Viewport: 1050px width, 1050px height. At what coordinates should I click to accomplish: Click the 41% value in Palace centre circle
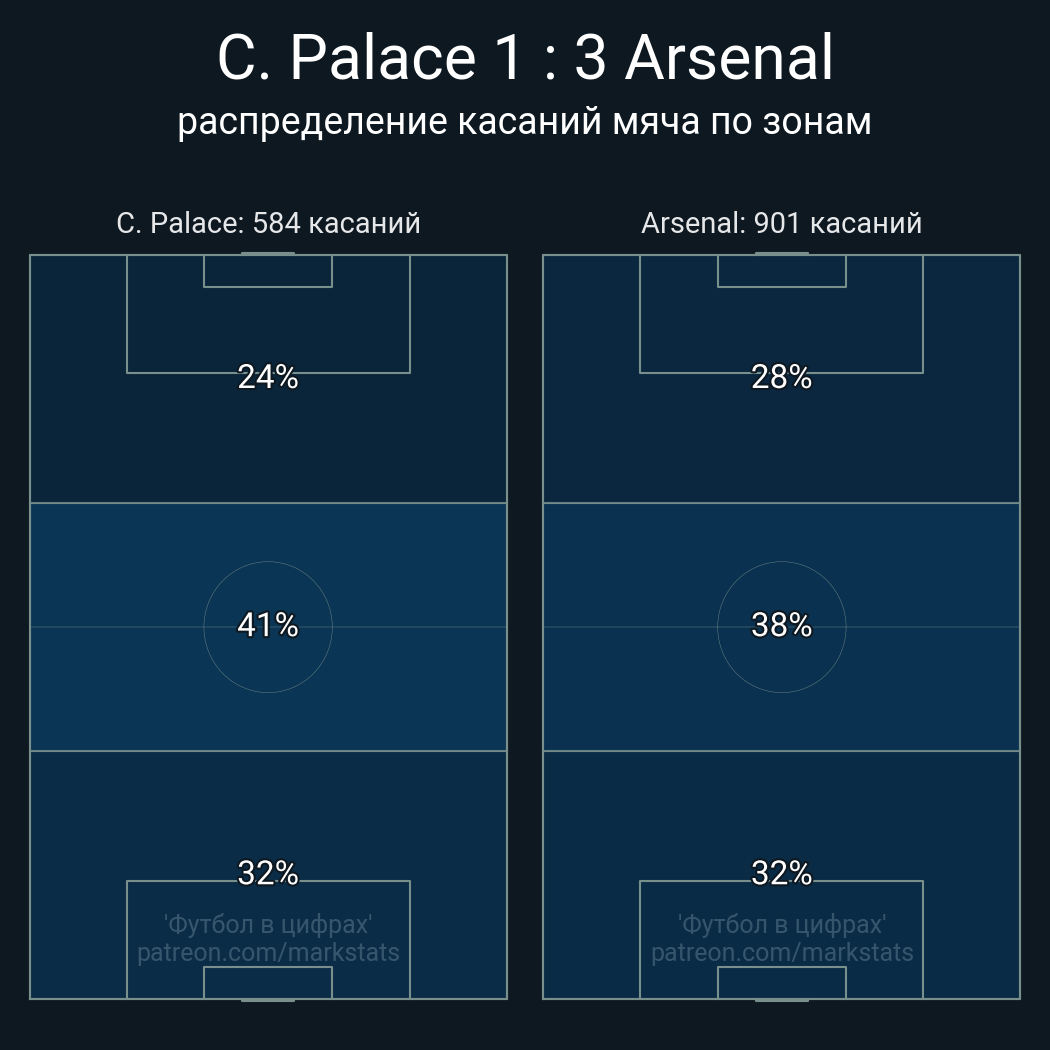pyautogui.click(x=268, y=625)
